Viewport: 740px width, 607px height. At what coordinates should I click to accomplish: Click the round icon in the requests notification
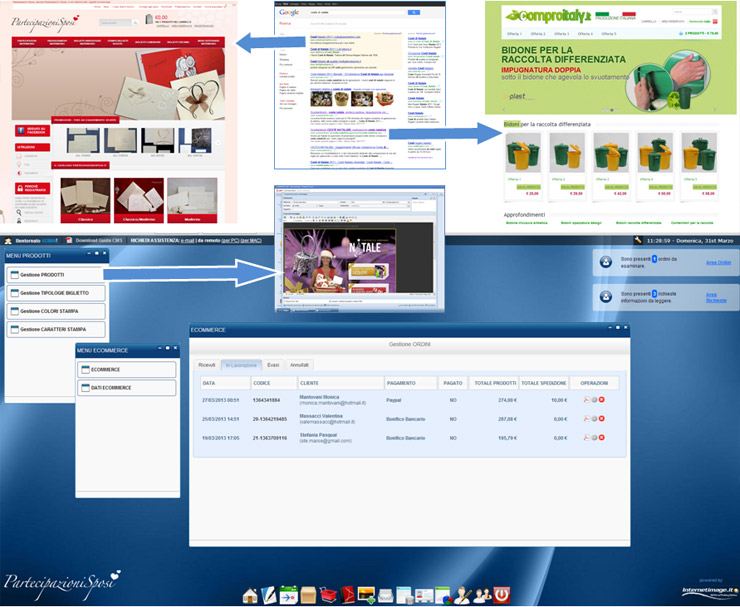point(606,296)
